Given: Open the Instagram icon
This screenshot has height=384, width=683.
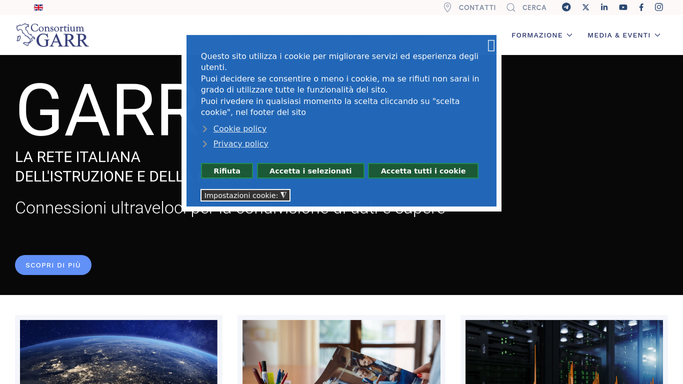Looking at the screenshot, I should (659, 7).
